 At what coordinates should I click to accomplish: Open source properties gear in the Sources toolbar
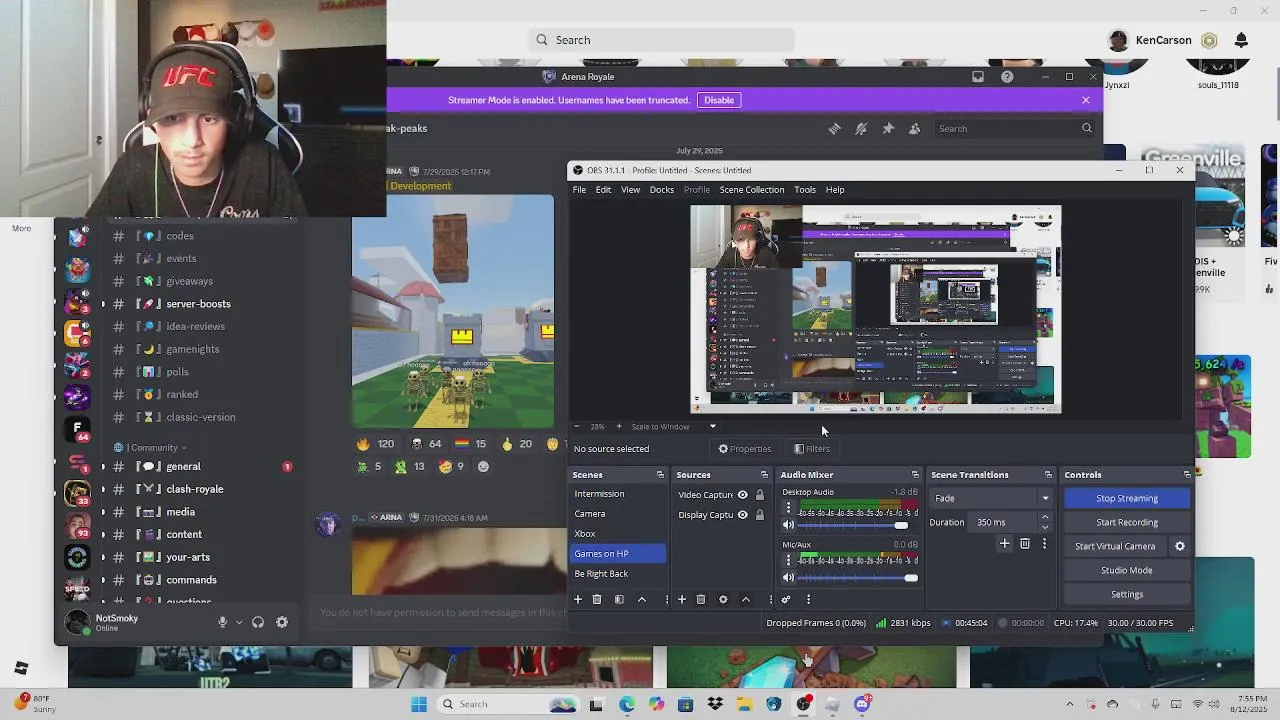[x=723, y=599]
